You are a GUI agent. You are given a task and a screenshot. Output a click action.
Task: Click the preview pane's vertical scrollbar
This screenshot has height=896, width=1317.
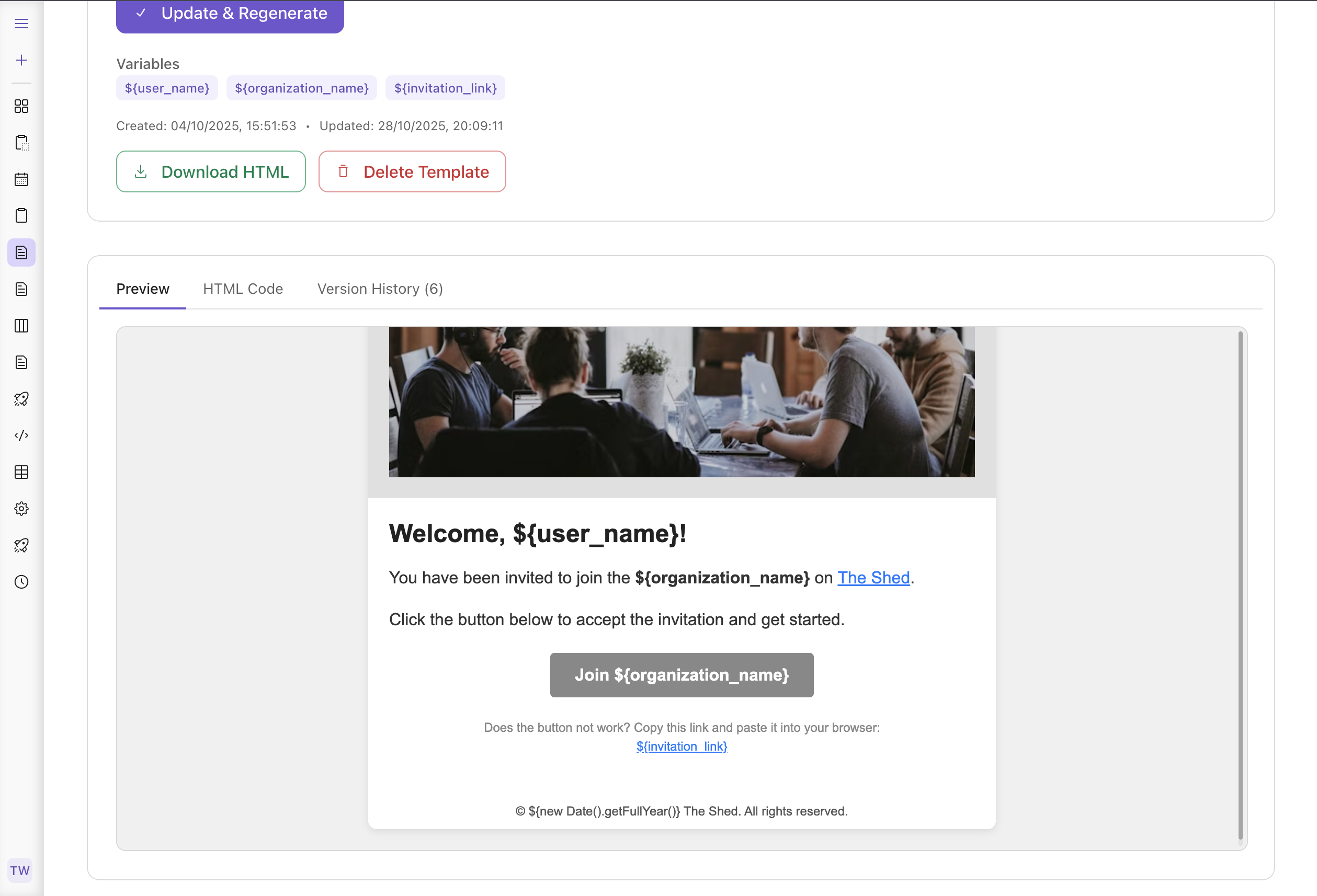coord(1240,583)
